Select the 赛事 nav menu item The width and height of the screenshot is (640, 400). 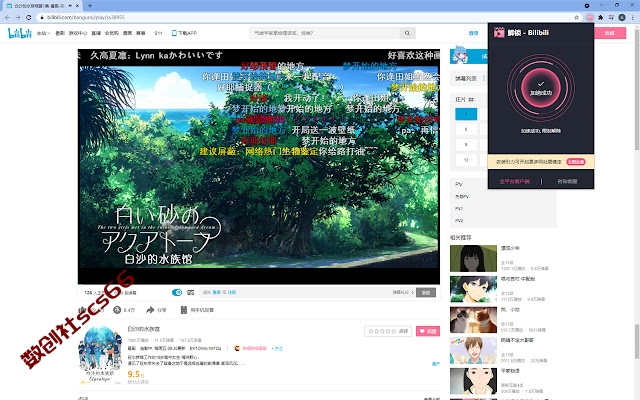141,33
